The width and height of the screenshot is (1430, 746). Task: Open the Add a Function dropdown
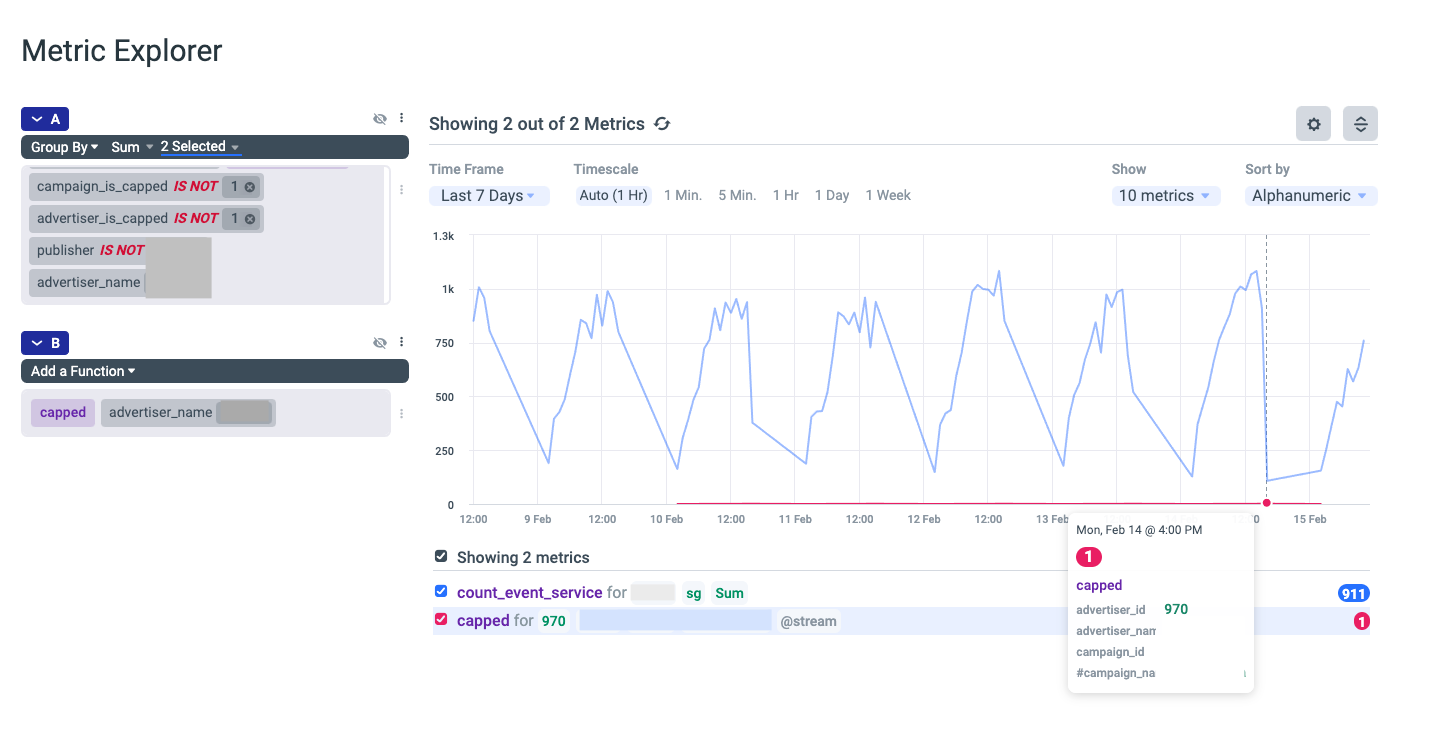[x=82, y=371]
